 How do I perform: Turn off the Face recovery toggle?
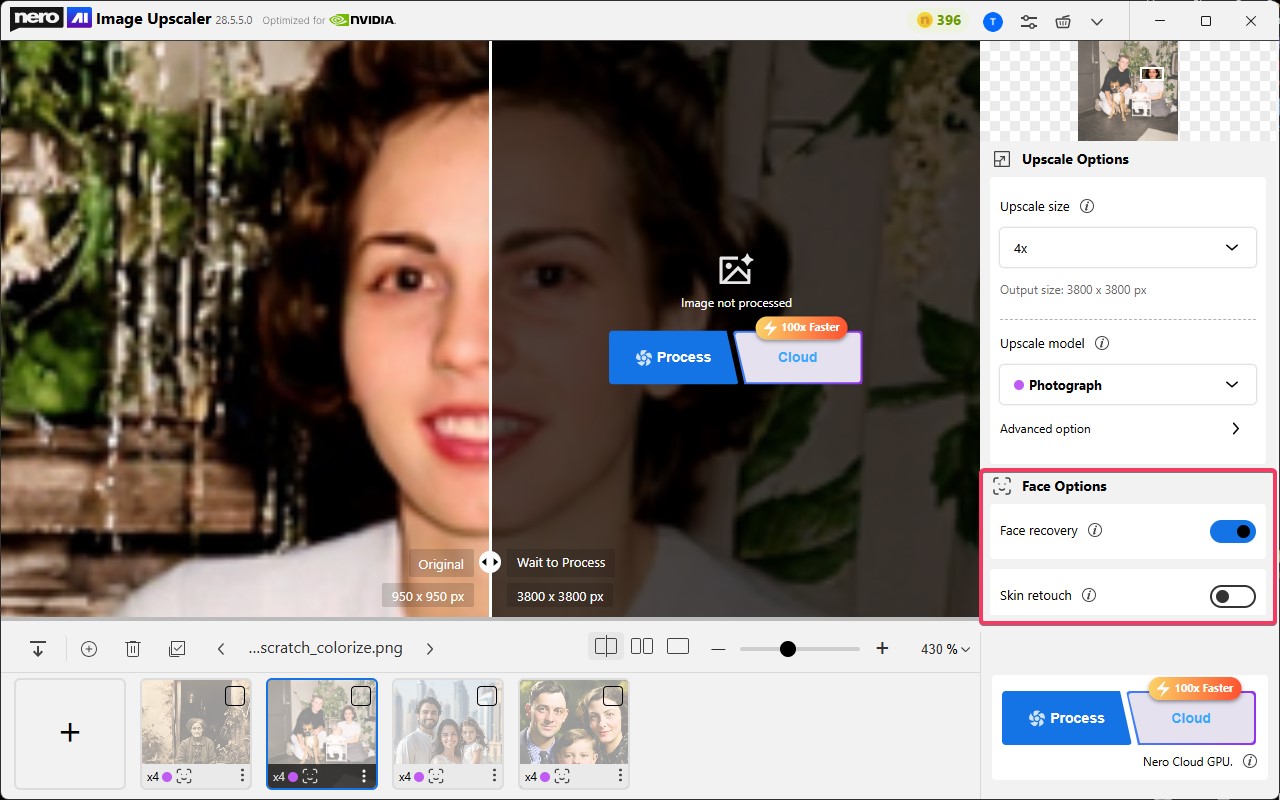[x=1232, y=531]
